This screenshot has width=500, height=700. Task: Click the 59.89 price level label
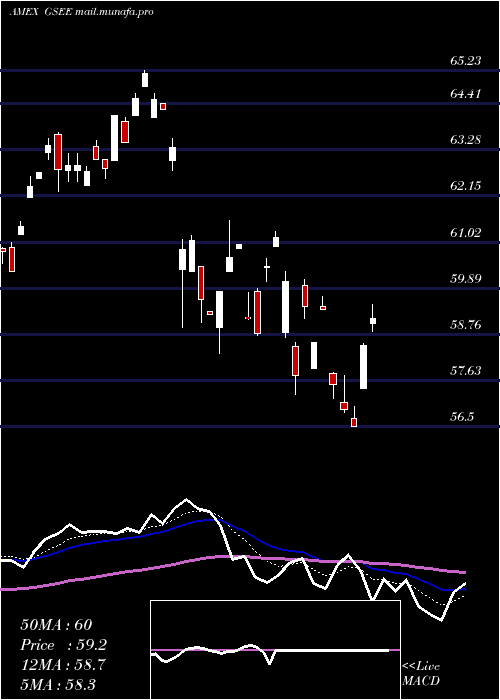pyautogui.click(x=466, y=279)
